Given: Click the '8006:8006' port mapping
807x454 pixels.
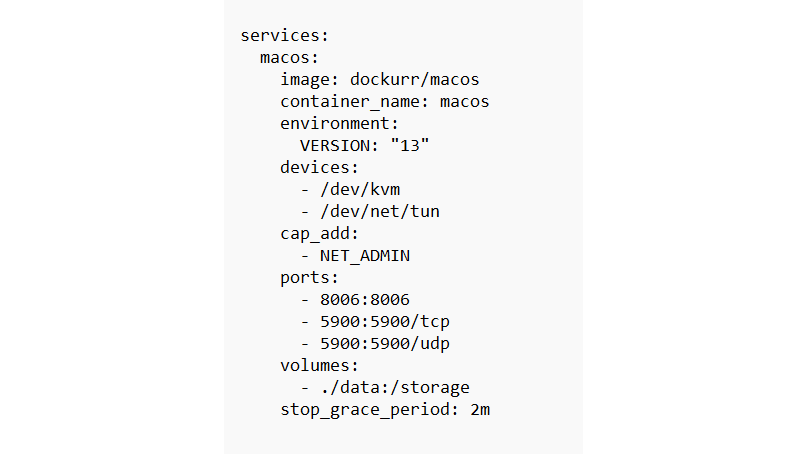Looking at the screenshot, I should click(x=365, y=299).
